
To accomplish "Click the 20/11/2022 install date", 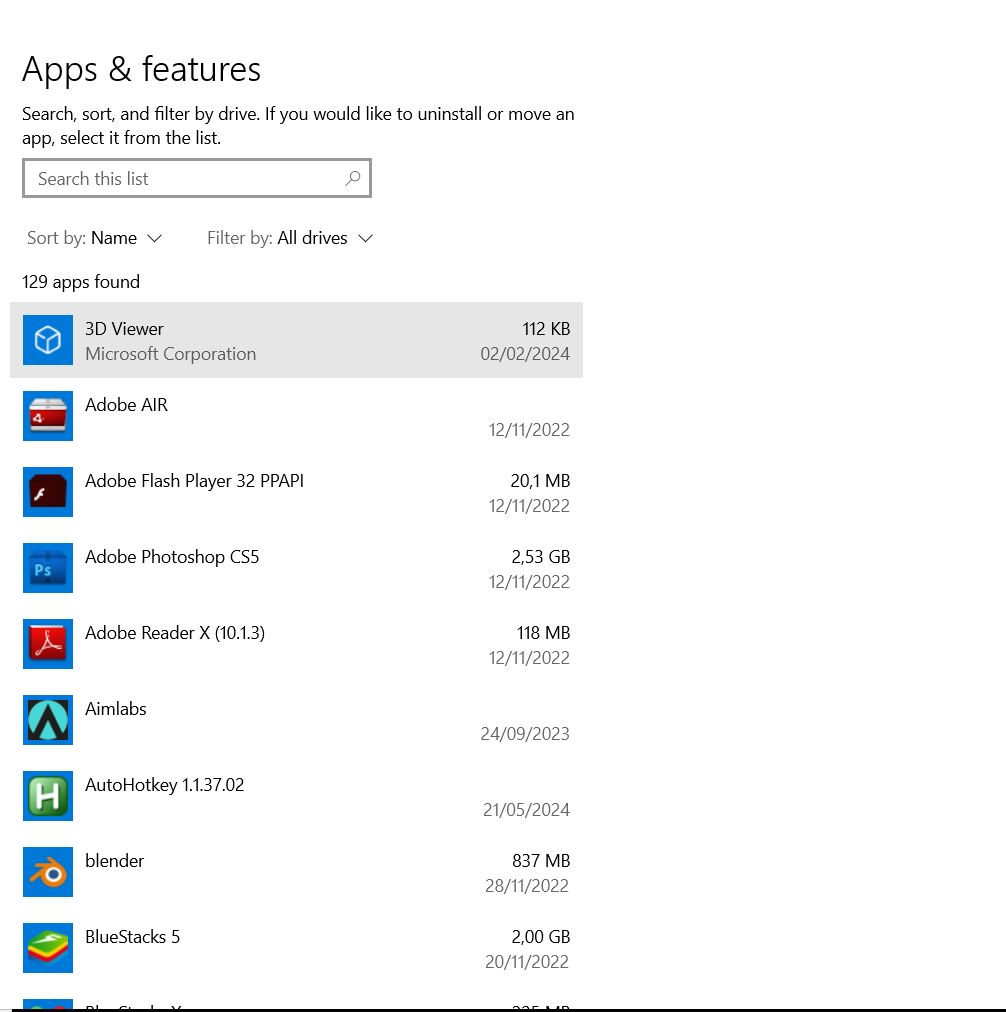I will [527, 962].
